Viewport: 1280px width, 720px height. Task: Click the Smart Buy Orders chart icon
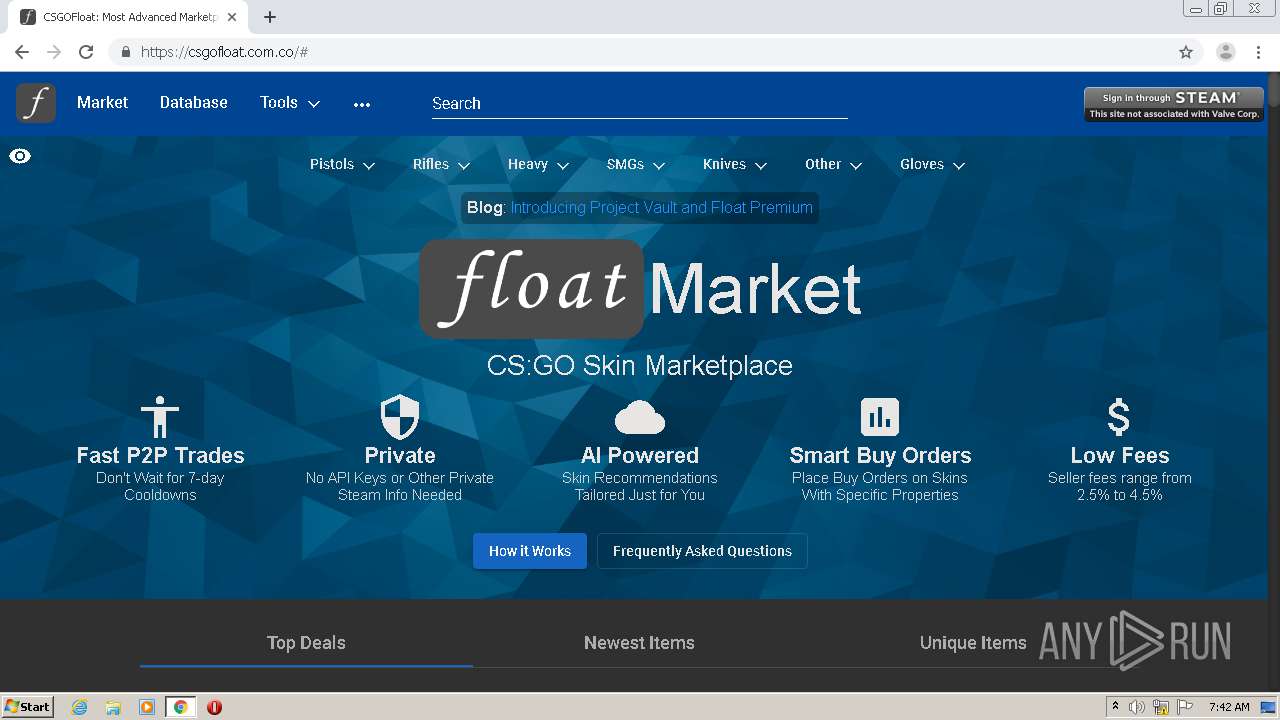[880, 417]
